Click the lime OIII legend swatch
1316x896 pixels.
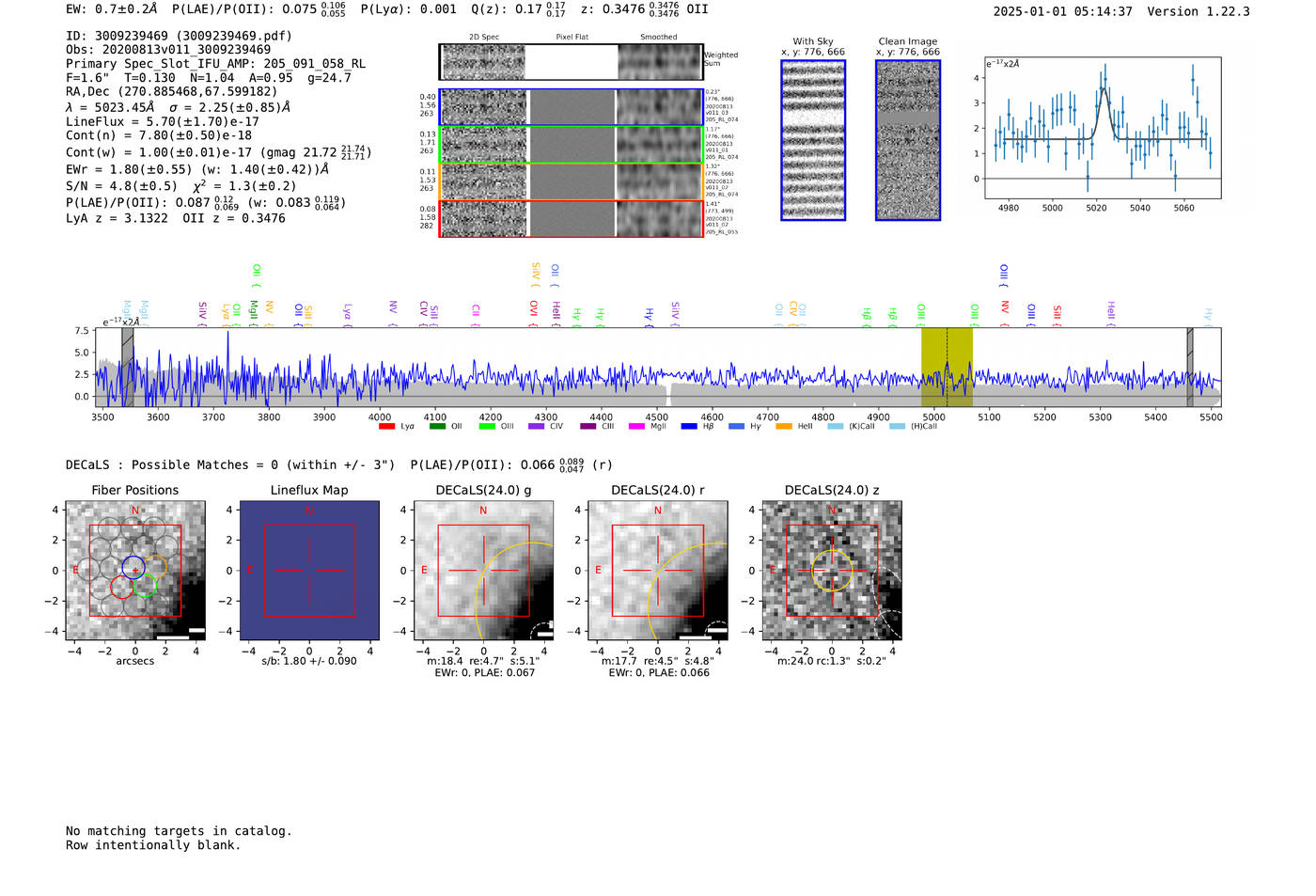tap(487, 427)
